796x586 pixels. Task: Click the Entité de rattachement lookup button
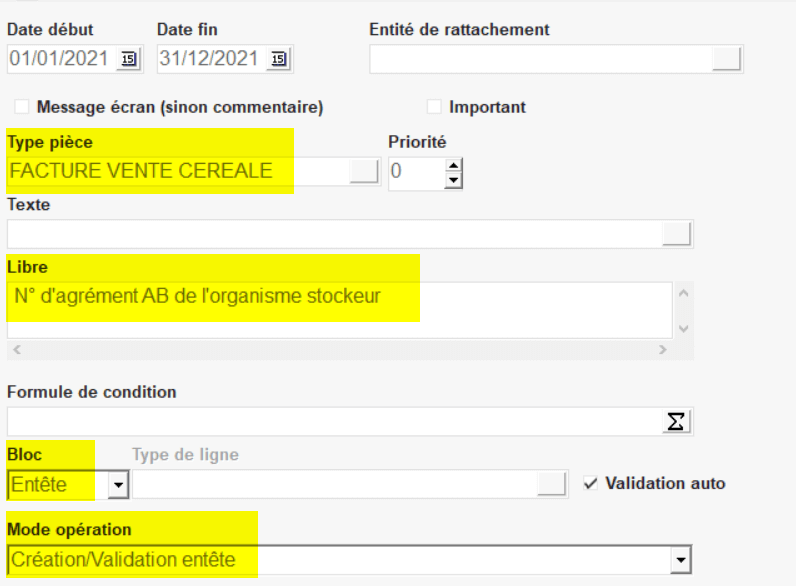[727, 59]
